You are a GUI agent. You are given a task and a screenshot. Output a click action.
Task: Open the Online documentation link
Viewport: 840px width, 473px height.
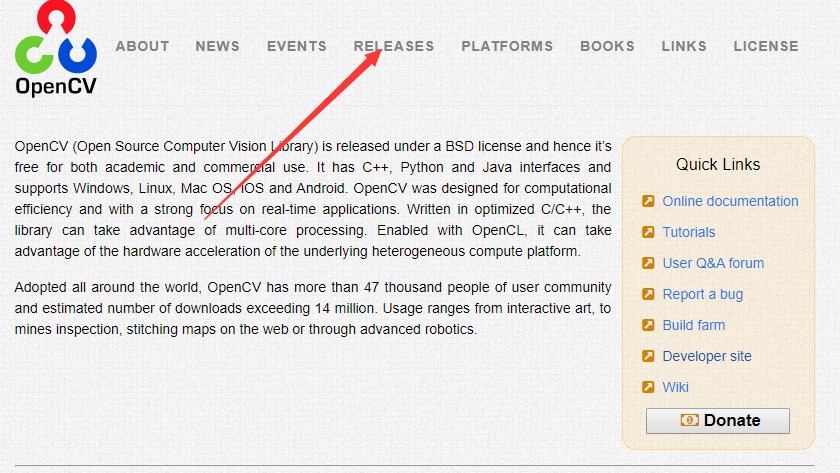click(730, 201)
